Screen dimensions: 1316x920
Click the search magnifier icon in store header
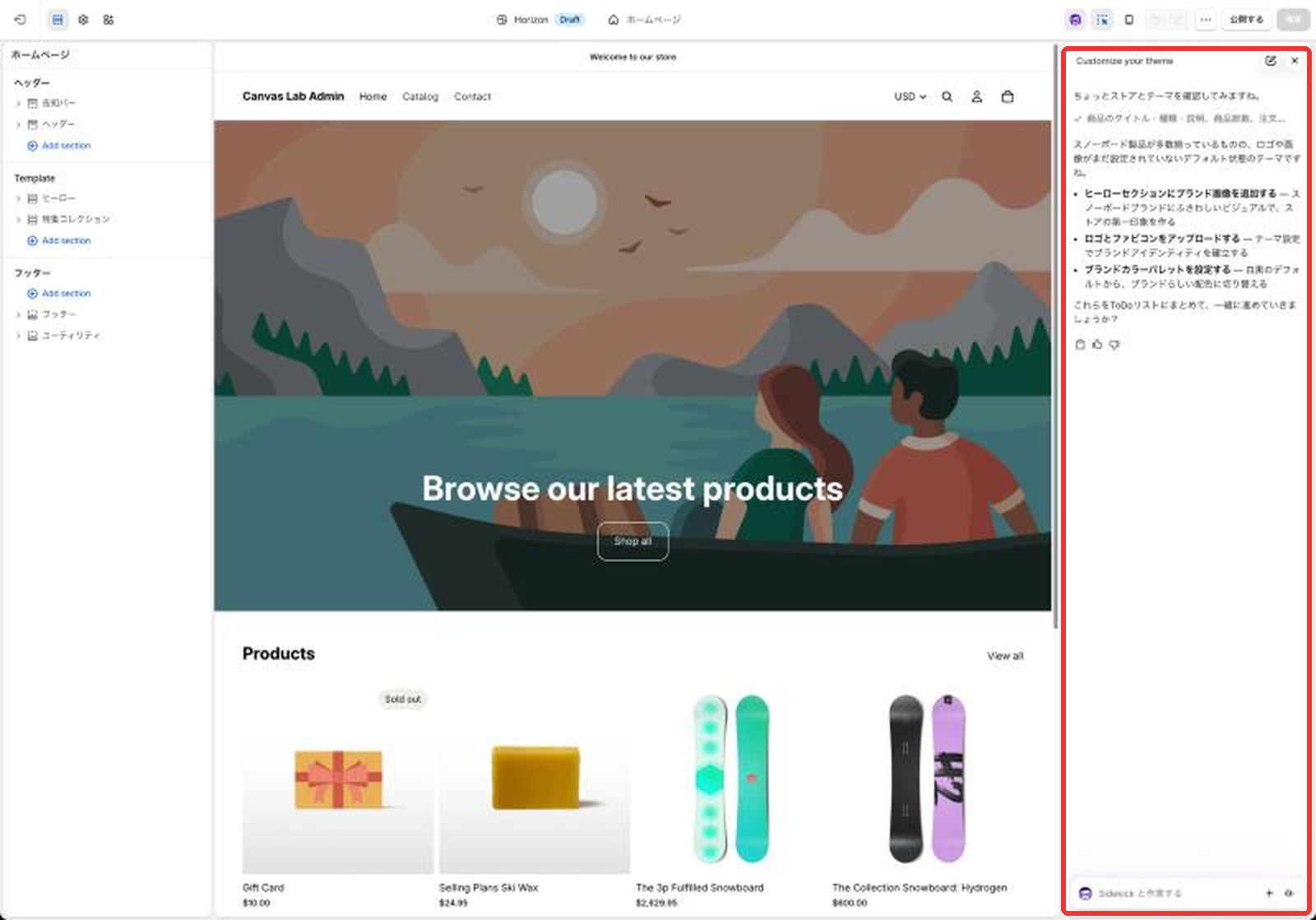pyautogui.click(x=948, y=97)
